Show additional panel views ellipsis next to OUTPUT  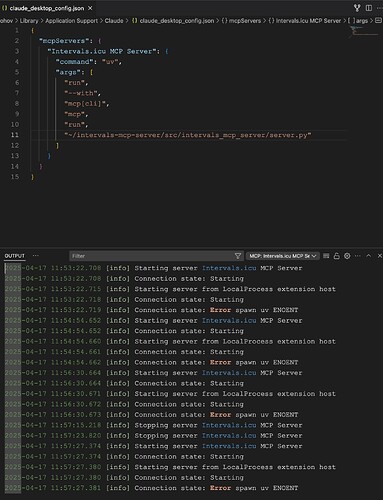pyautogui.click(x=36, y=256)
